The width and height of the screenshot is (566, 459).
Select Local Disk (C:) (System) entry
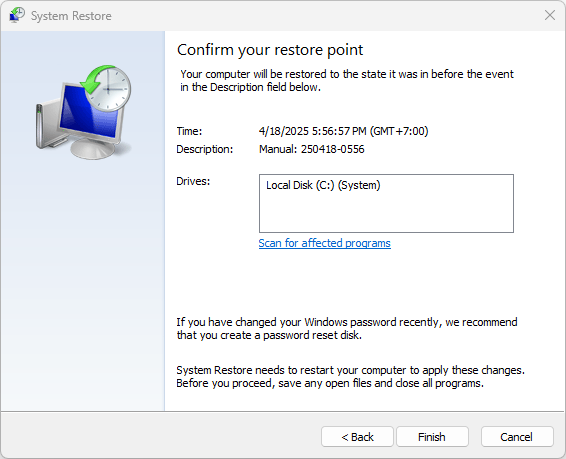point(323,185)
